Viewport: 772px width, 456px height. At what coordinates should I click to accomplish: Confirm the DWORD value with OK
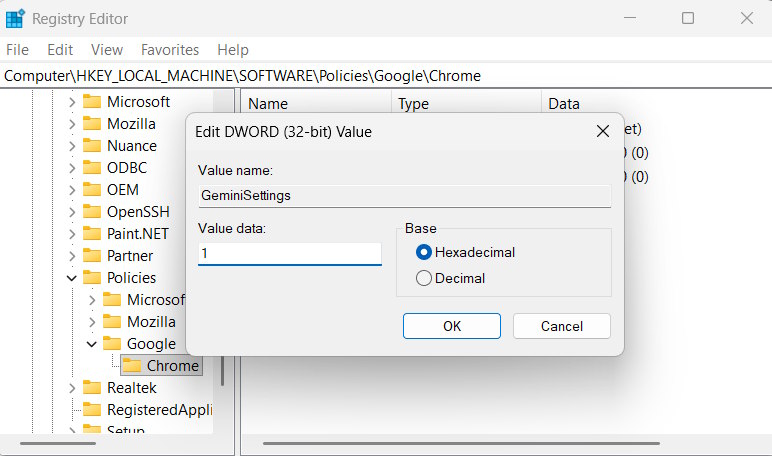click(451, 326)
